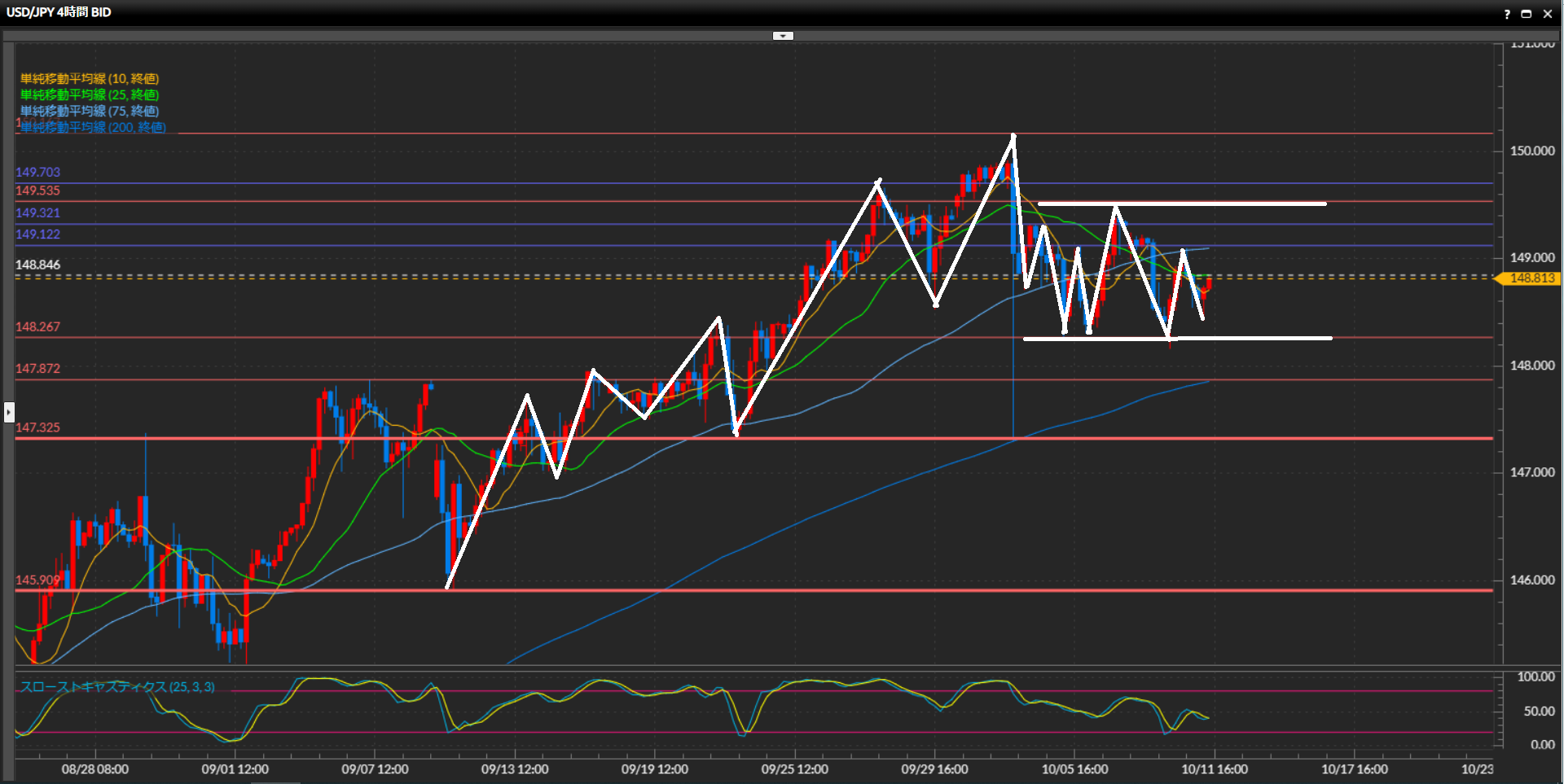Expand the top toolbar dropdown arrow
This screenshot has height=784, width=1564.
[x=782, y=36]
